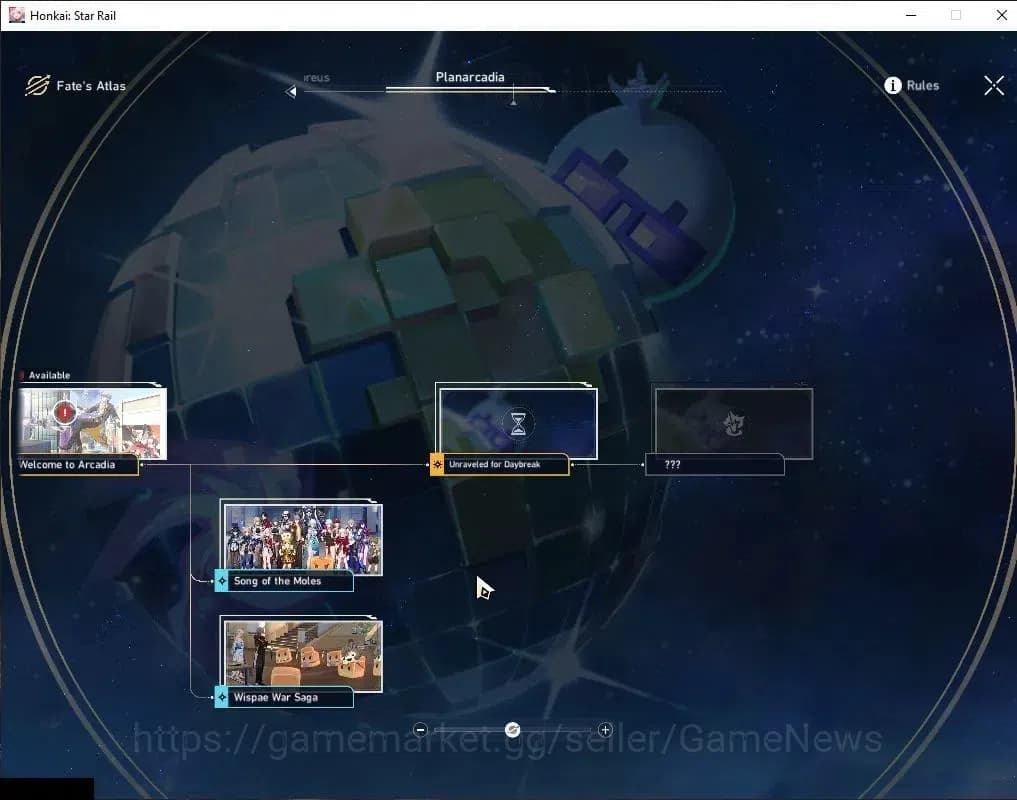The width and height of the screenshot is (1017, 800).
Task: Select the Unraveled for Daybreak label
Action: point(494,465)
